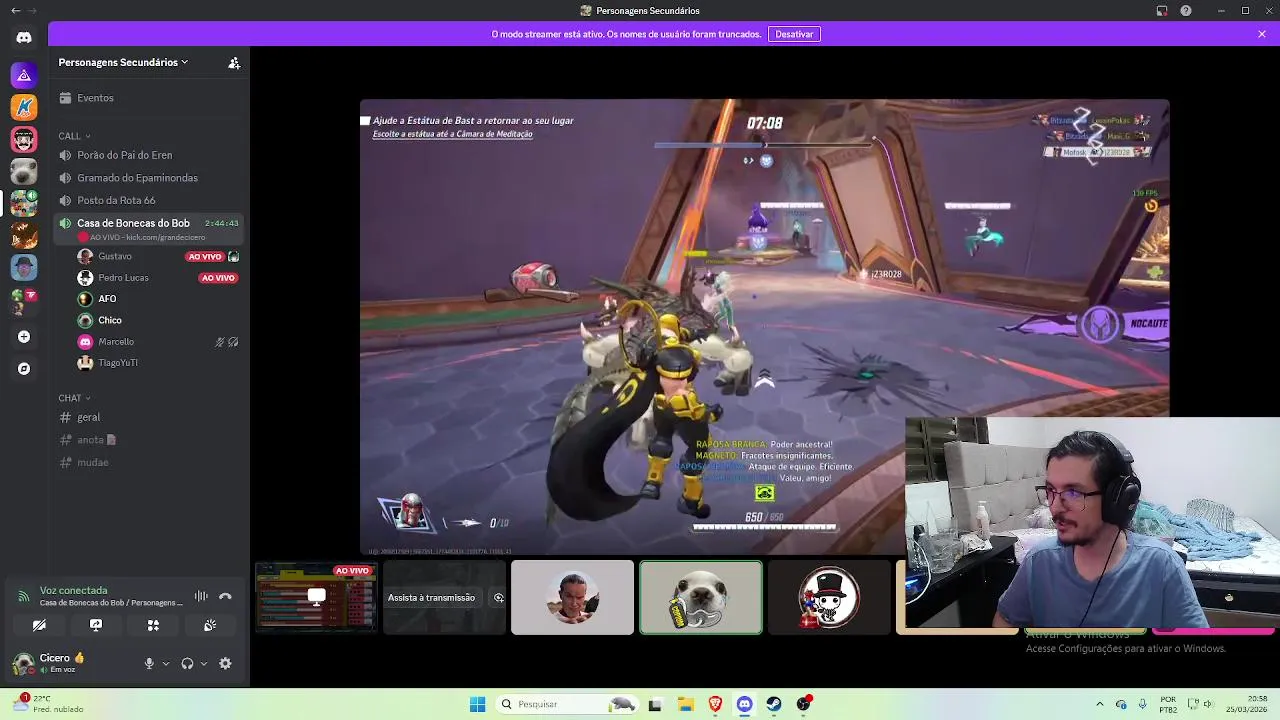Viewport: 1280px width, 720px height.
Task: Open Windows Start menu
Action: pyautogui.click(x=477, y=704)
